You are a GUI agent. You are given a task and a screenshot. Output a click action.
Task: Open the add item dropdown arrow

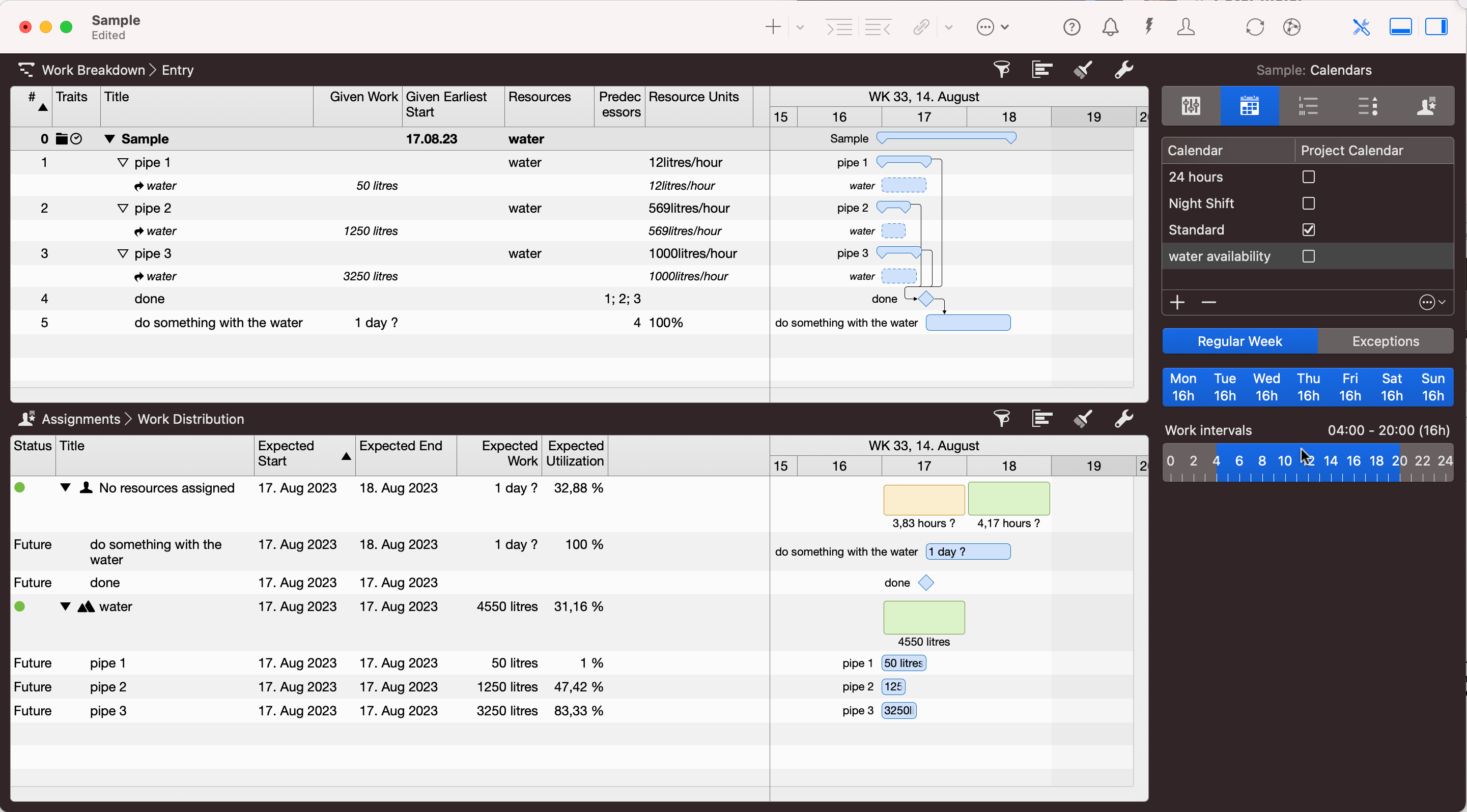800,27
